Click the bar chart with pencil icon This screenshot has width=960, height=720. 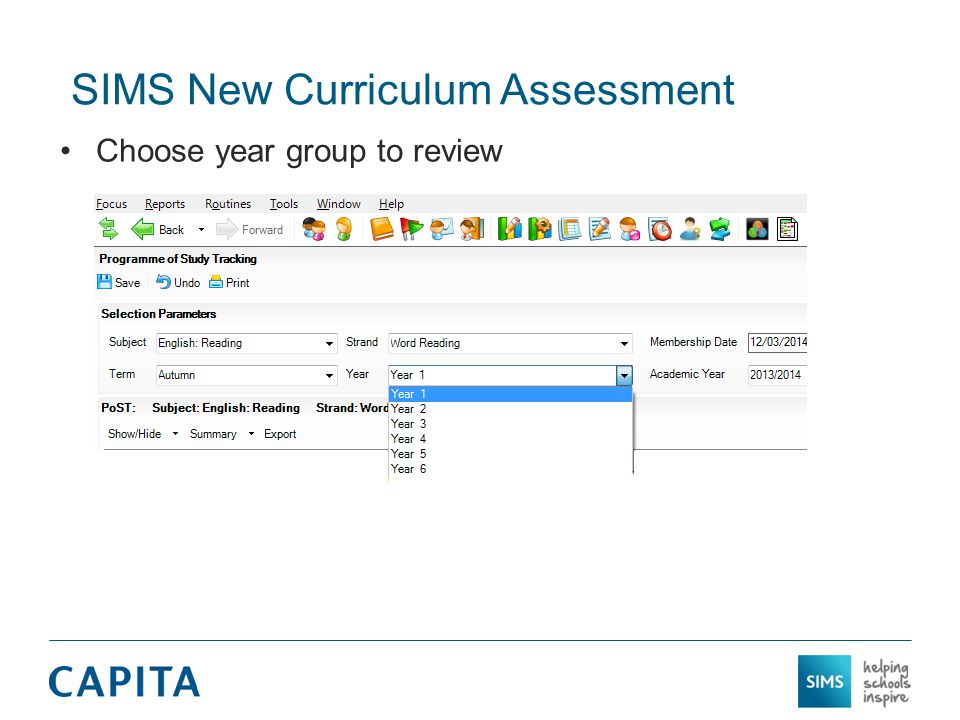[x=509, y=229]
